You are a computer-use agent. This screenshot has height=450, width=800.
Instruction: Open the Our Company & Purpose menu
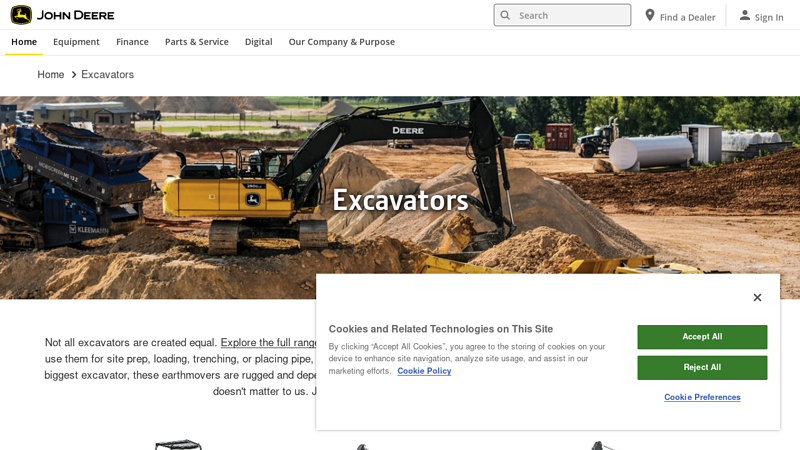tap(342, 42)
